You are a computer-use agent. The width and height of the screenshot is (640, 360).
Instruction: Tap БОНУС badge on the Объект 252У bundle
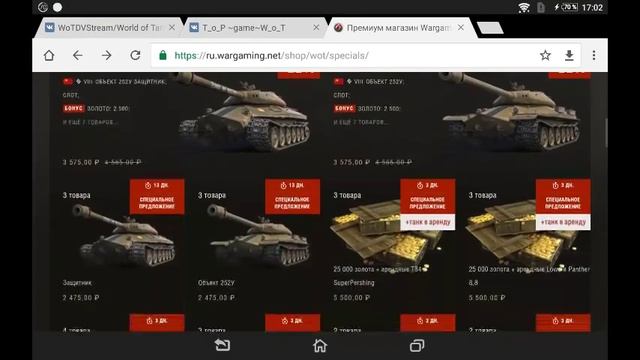pyautogui.click(x=344, y=109)
